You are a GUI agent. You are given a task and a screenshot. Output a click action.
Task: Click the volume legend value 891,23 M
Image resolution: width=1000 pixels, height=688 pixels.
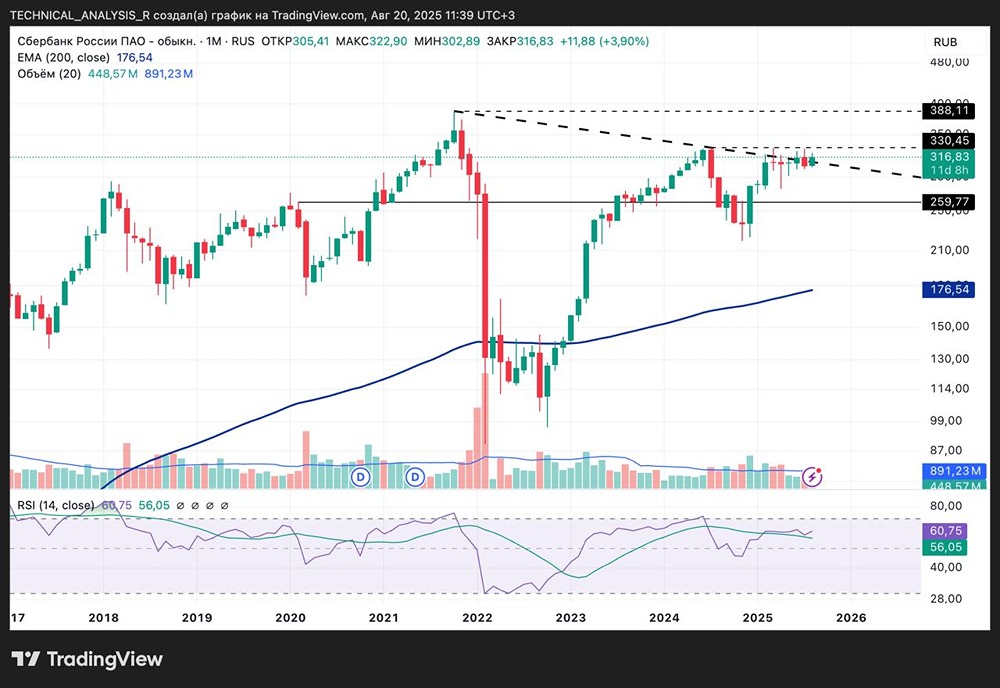168,74
